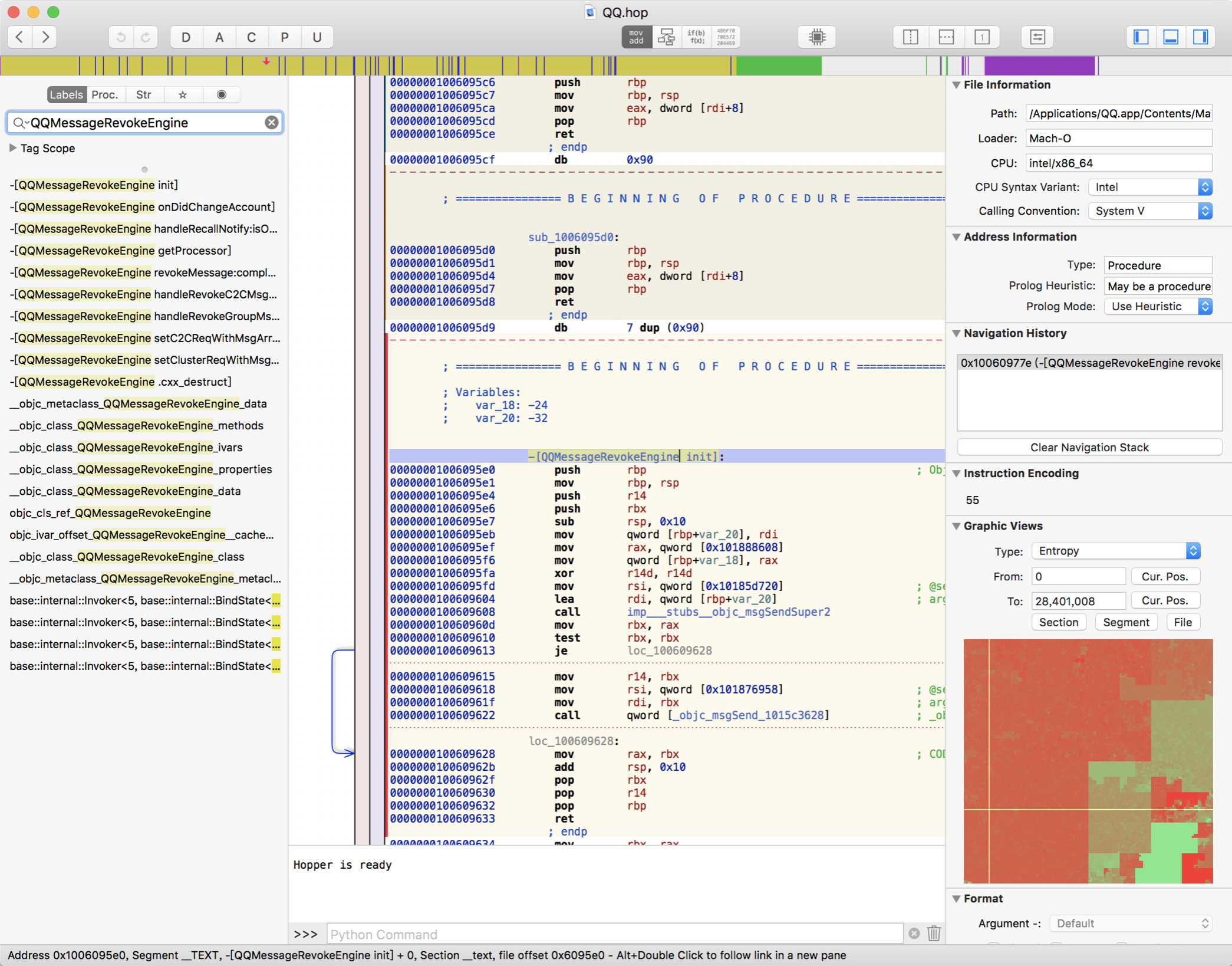Click the From value input field
This screenshot has height=966, width=1232.
(1078, 576)
